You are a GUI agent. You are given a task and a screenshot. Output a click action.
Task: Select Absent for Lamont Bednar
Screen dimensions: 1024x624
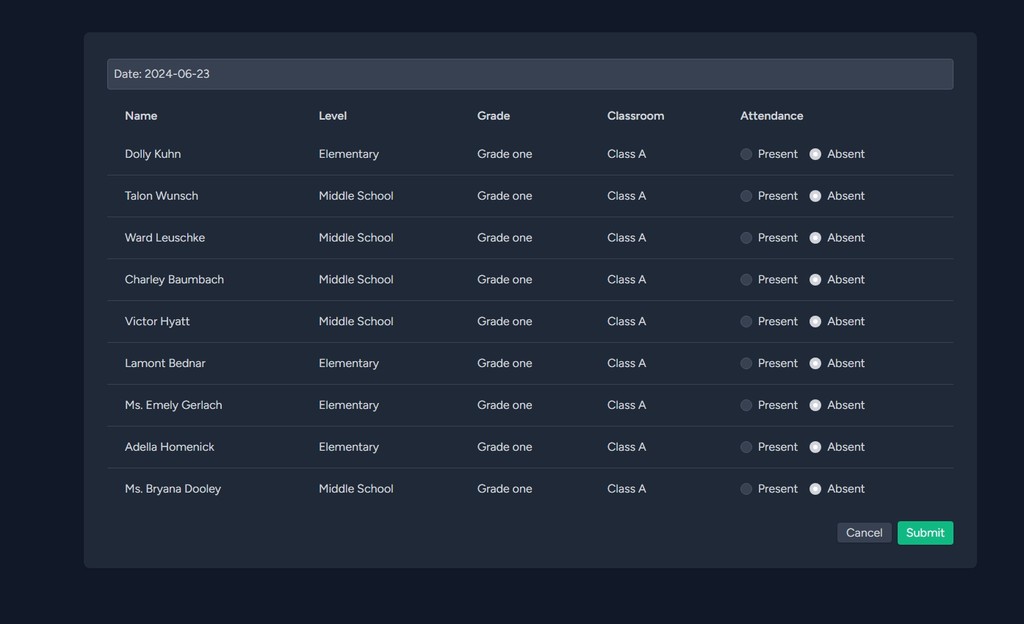(815, 363)
